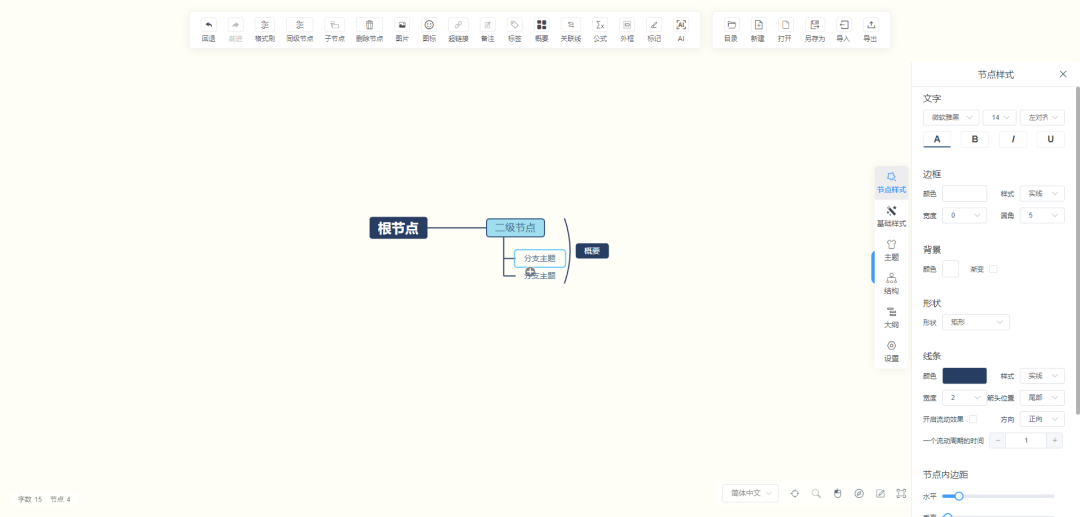Open the 主题 theme tab

point(891,250)
